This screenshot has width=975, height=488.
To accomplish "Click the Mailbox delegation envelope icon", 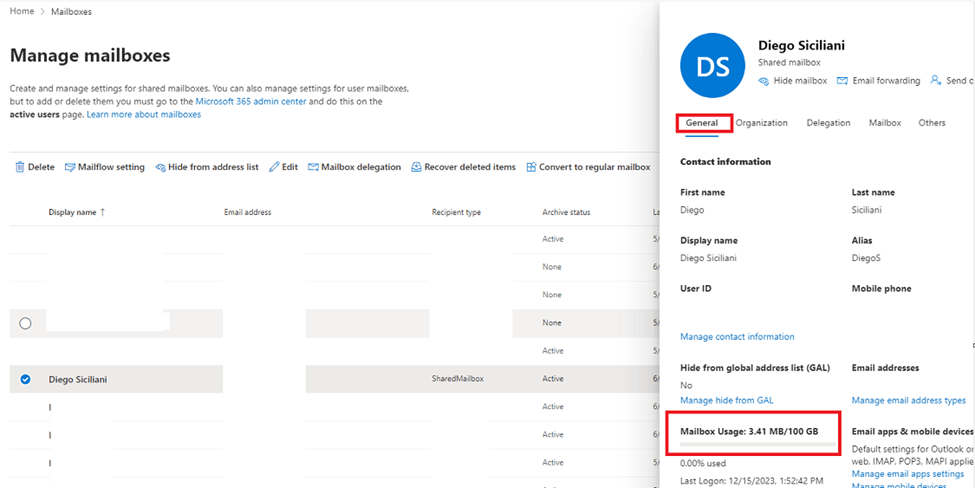I will (313, 167).
